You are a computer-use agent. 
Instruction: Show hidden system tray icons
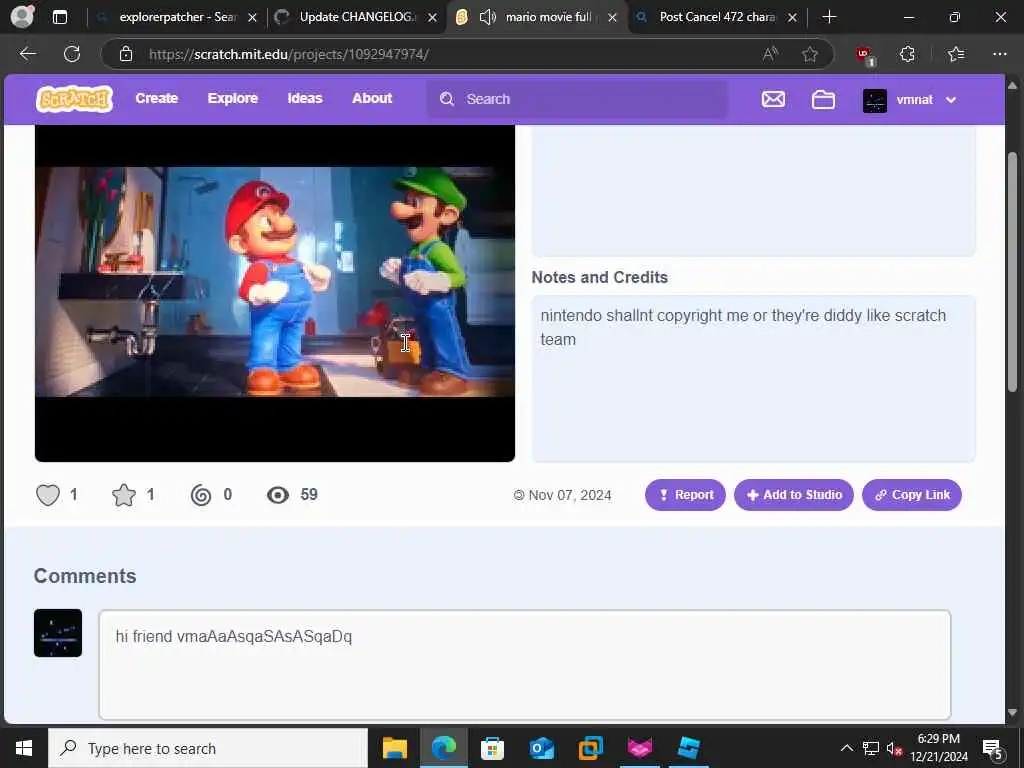[846, 748]
